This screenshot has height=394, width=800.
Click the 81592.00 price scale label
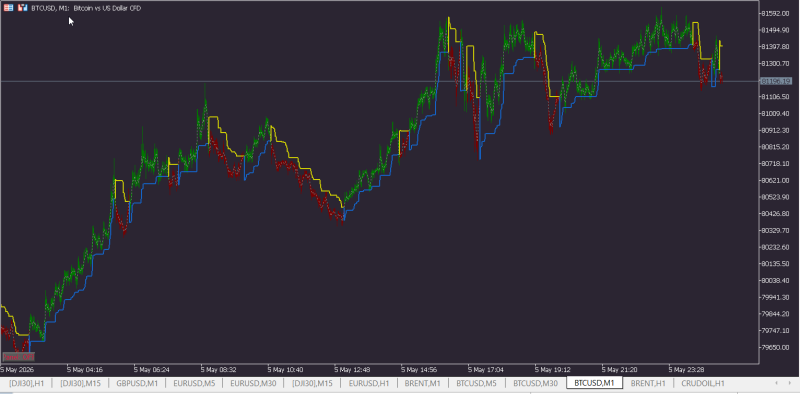pyautogui.click(x=776, y=13)
